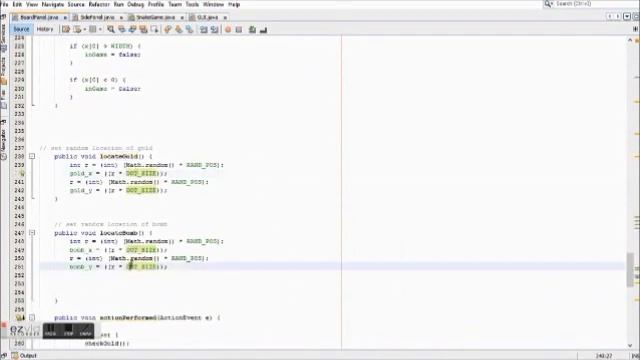Image resolution: width=640 pixels, height=360 pixels.
Task: Close the GUI.java tab
Action: [225, 18]
